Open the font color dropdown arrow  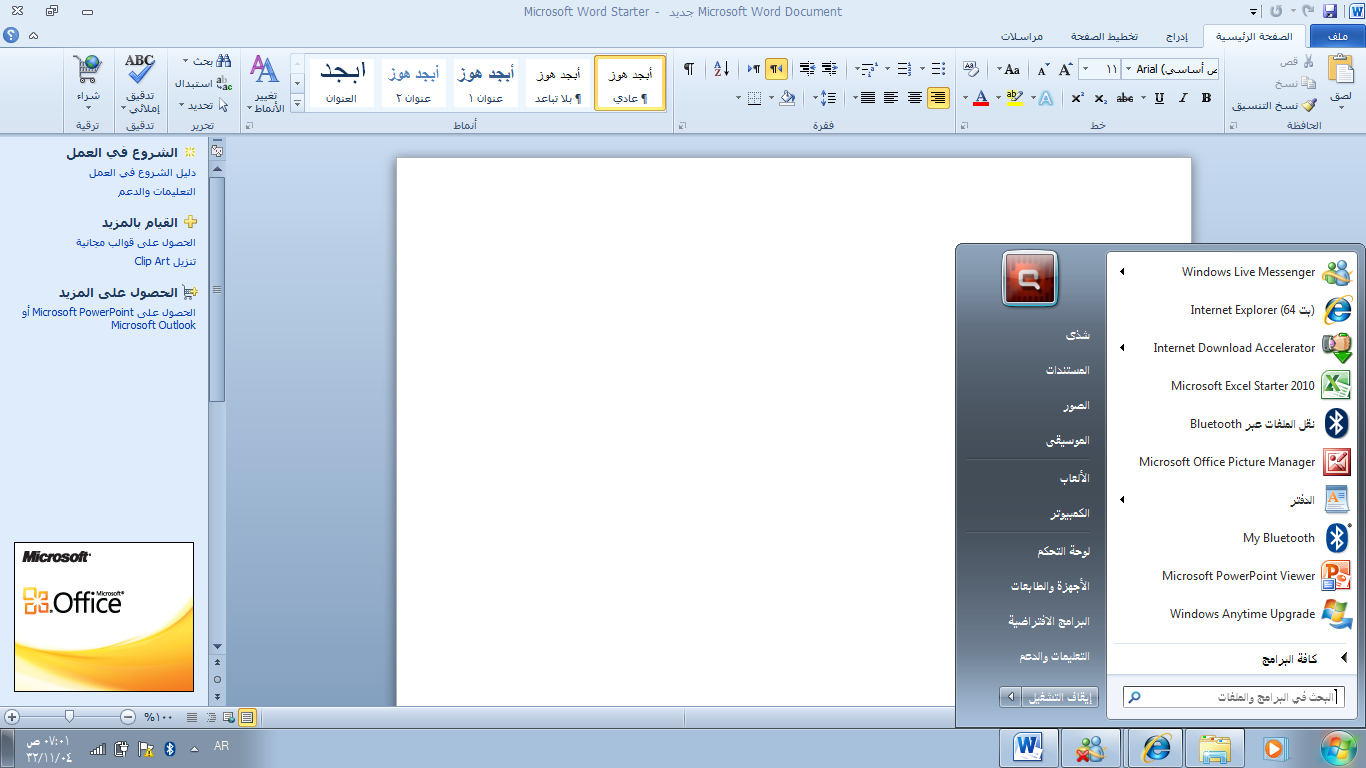coord(966,98)
